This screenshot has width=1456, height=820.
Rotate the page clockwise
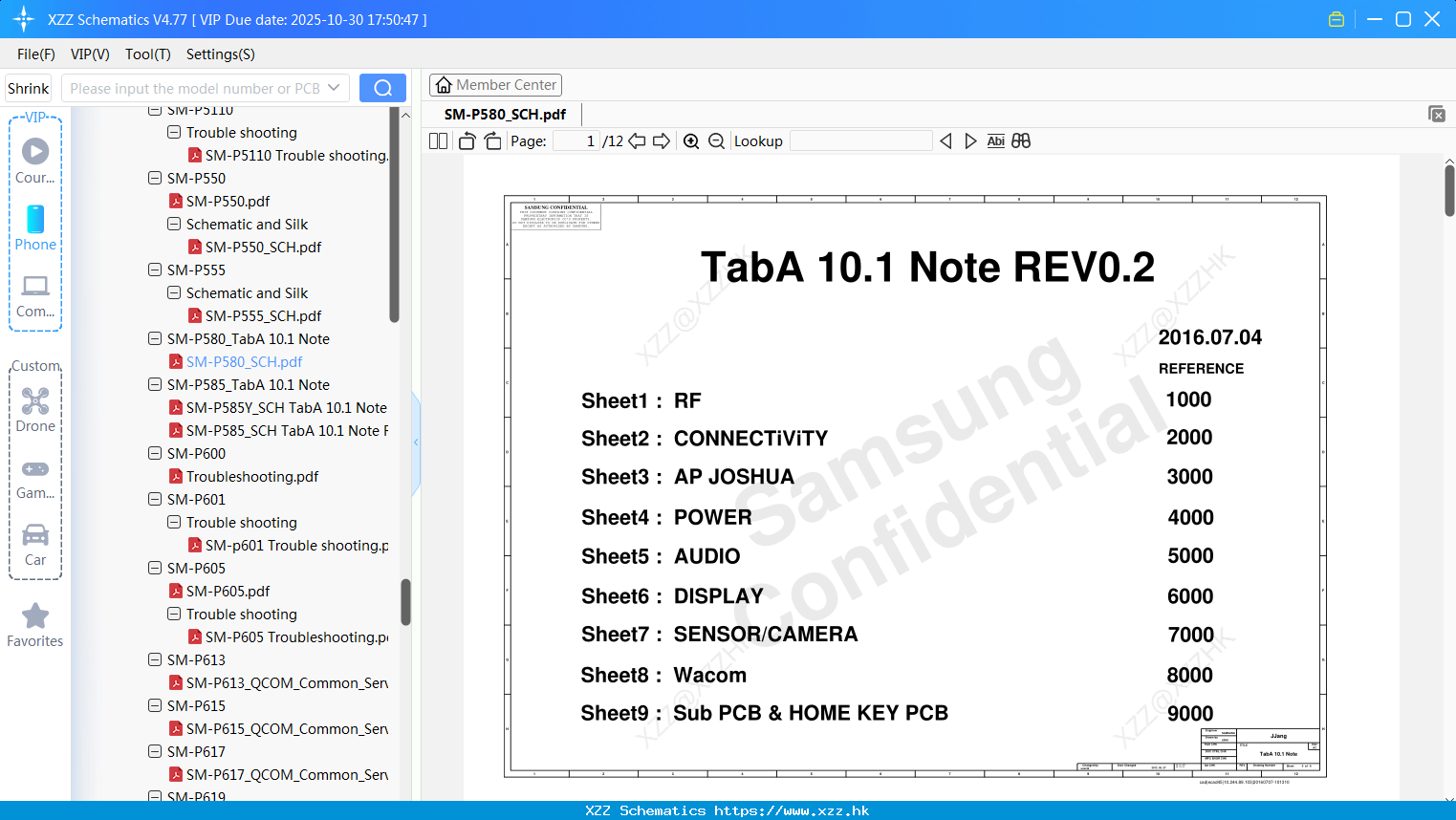pos(493,141)
